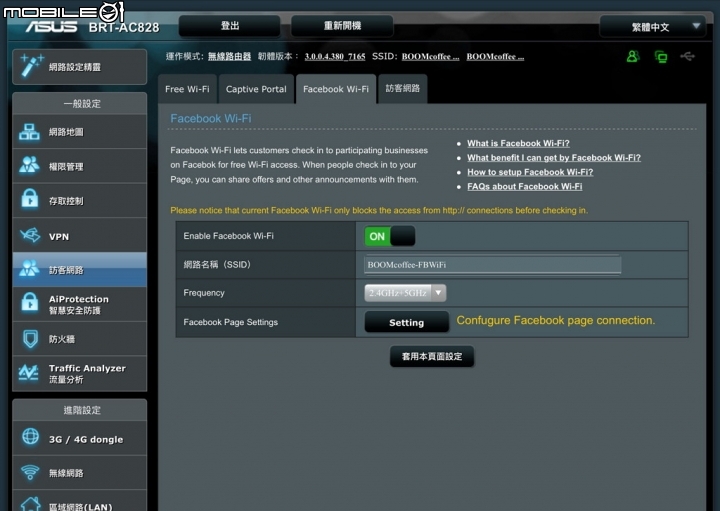Click the 區域網路(LAN) menu text
720x511 pixels.
pos(80,507)
